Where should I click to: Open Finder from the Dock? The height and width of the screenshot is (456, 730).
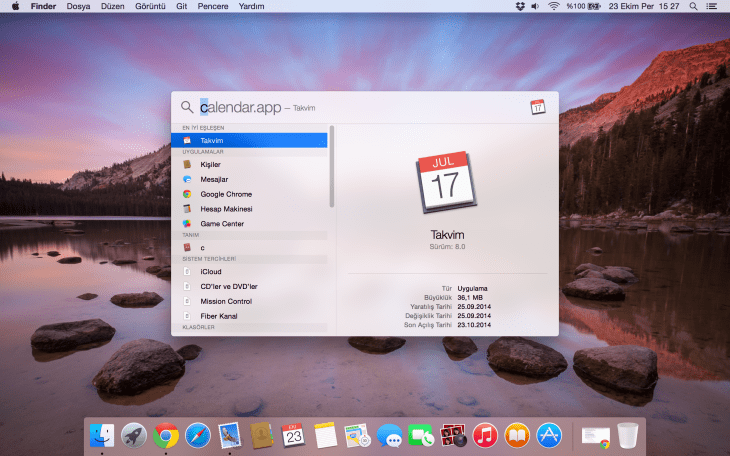pyautogui.click(x=101, y=436)
